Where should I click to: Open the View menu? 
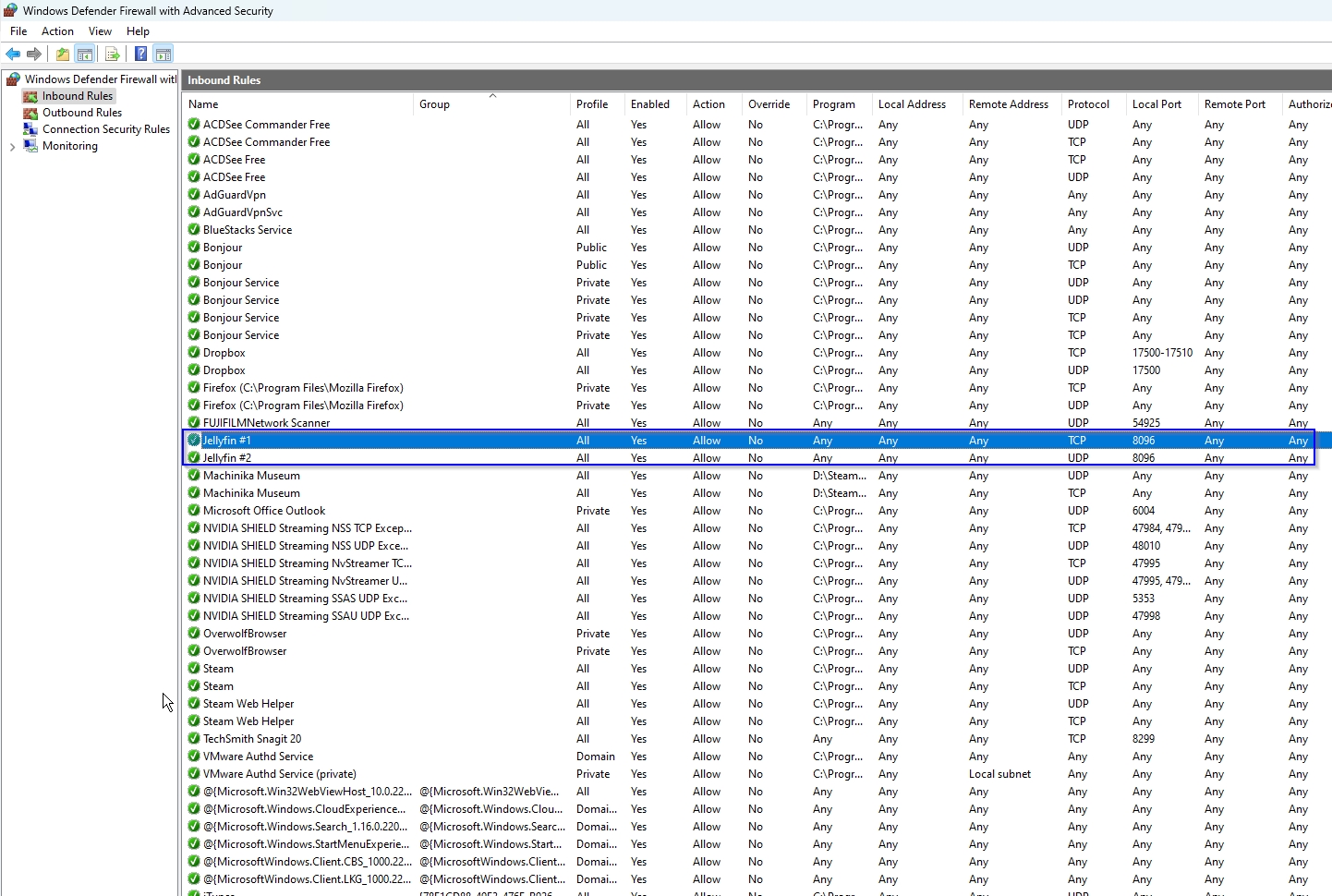click(100, 31)
